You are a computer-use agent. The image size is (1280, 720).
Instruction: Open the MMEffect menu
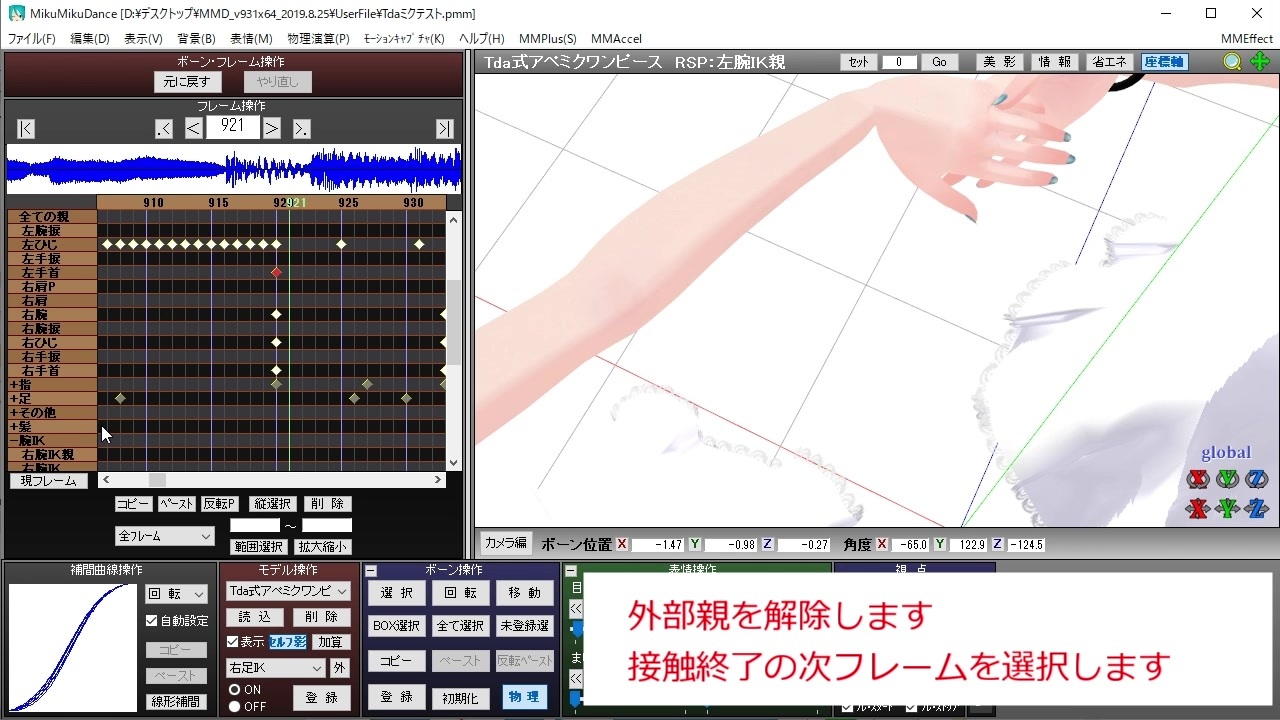click(1247, 39)
